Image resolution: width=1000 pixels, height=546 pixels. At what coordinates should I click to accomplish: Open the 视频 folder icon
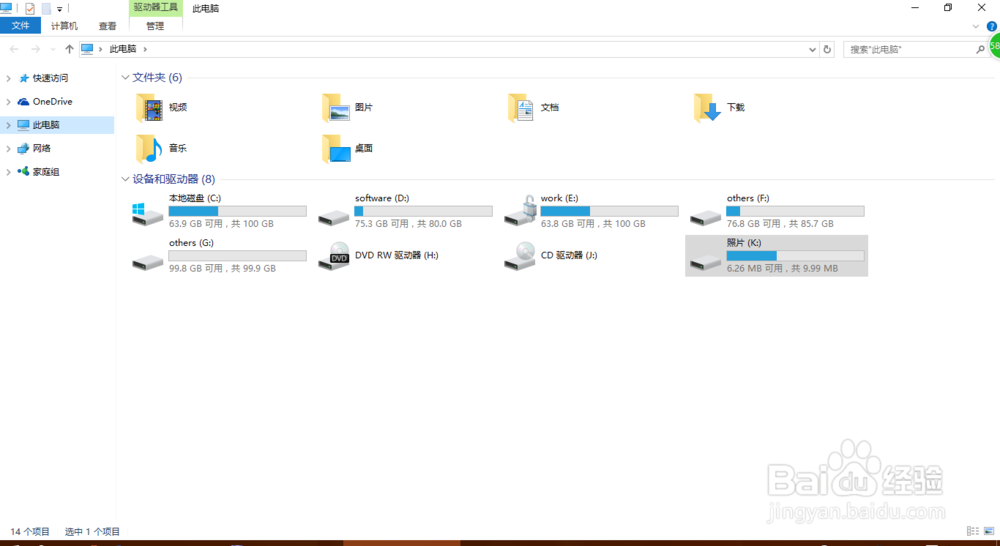tap(149, 107)
